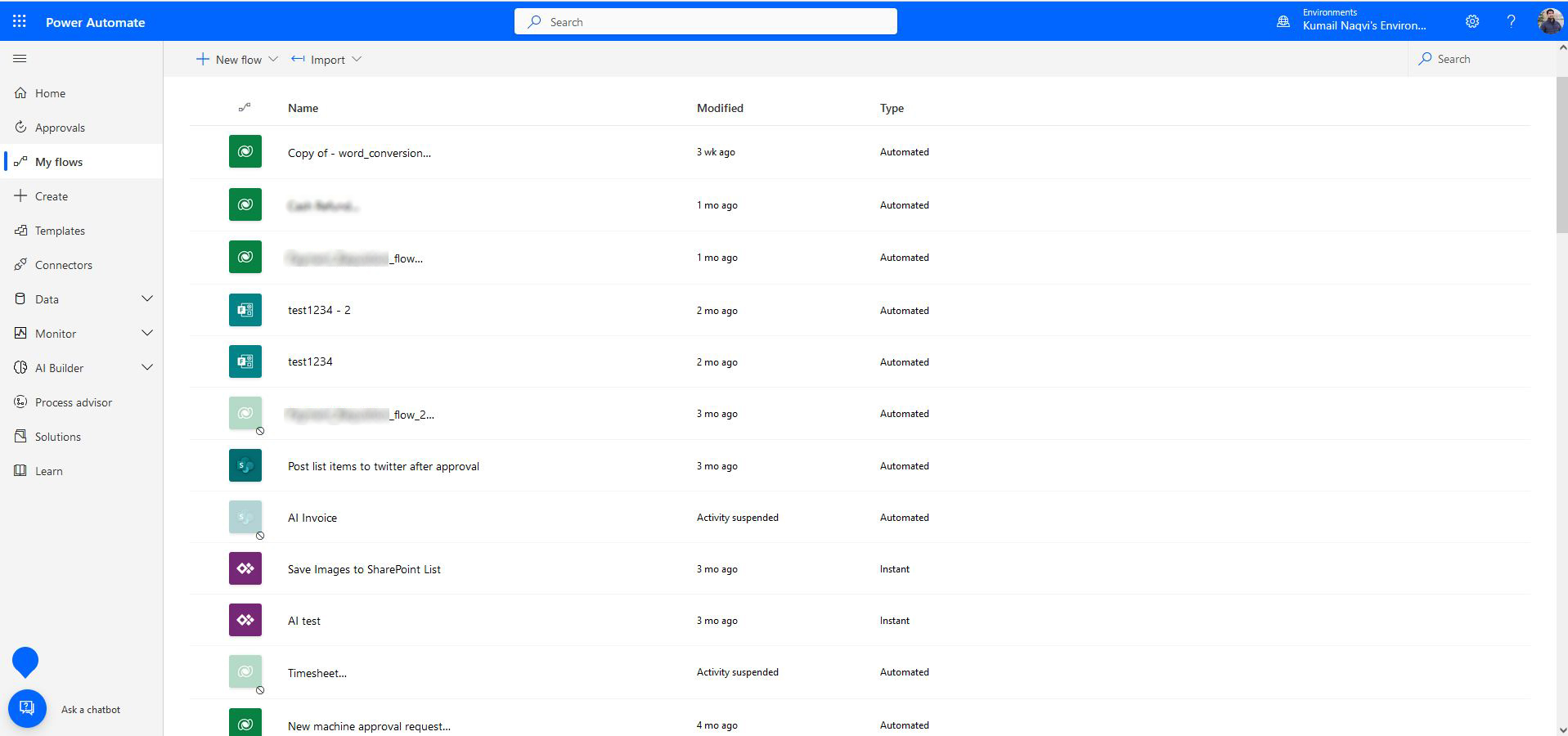Screen dimensions: 1568x736
Task: Expand the AI Builder section chevron
Action: (x=147, y=368)
